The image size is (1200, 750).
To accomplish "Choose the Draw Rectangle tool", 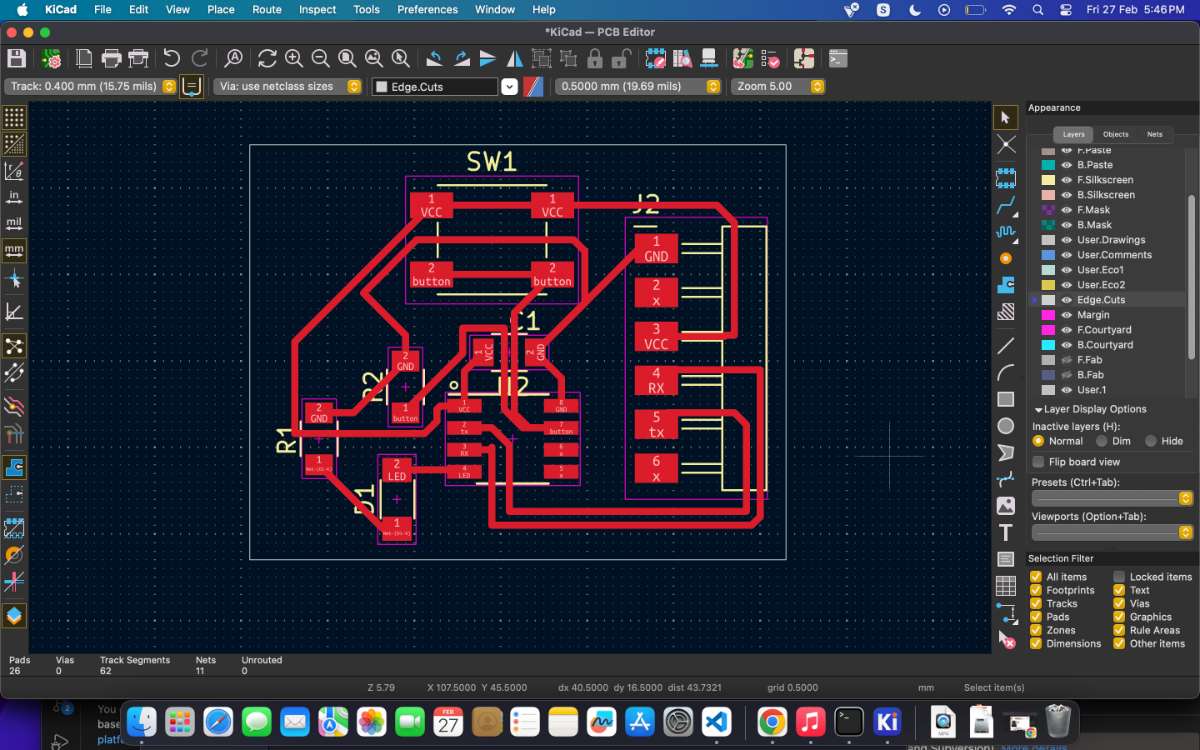I will pos(1006,399).
